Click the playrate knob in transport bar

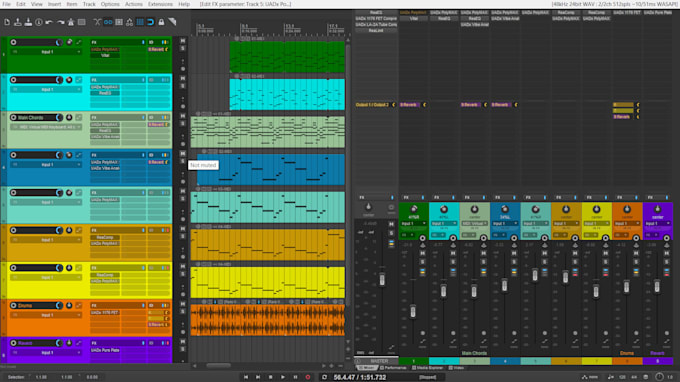click(660, 377)
